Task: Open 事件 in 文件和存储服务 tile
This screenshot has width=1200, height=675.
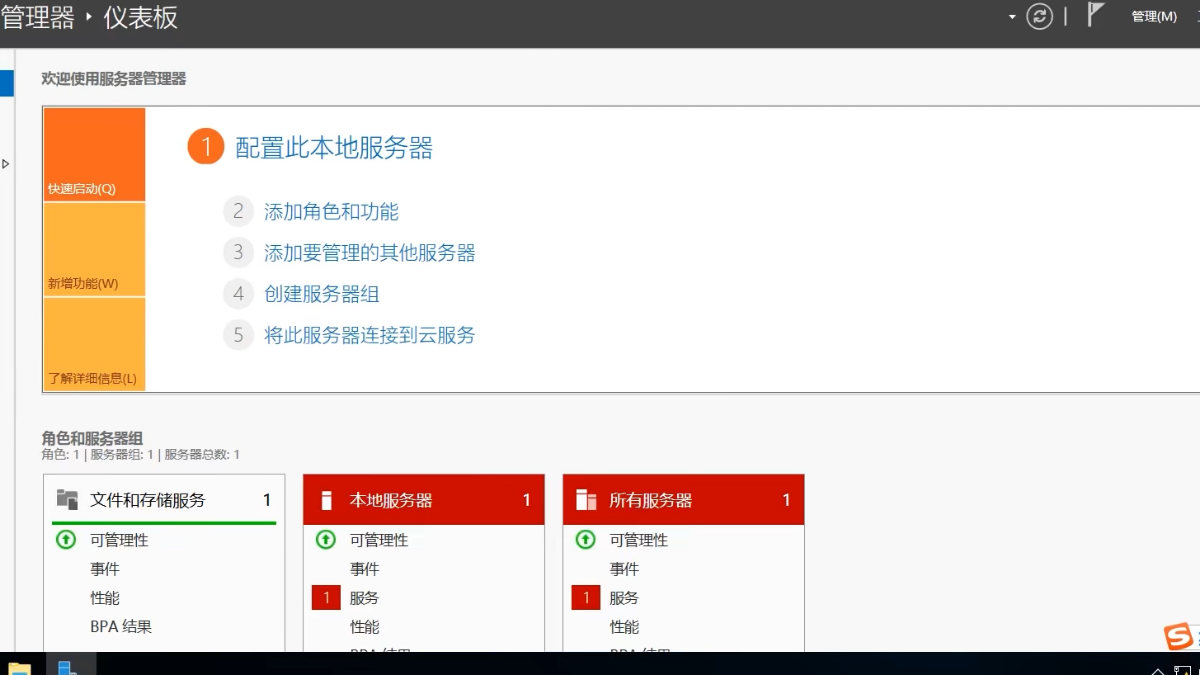Action: click(x=105, y=569)
